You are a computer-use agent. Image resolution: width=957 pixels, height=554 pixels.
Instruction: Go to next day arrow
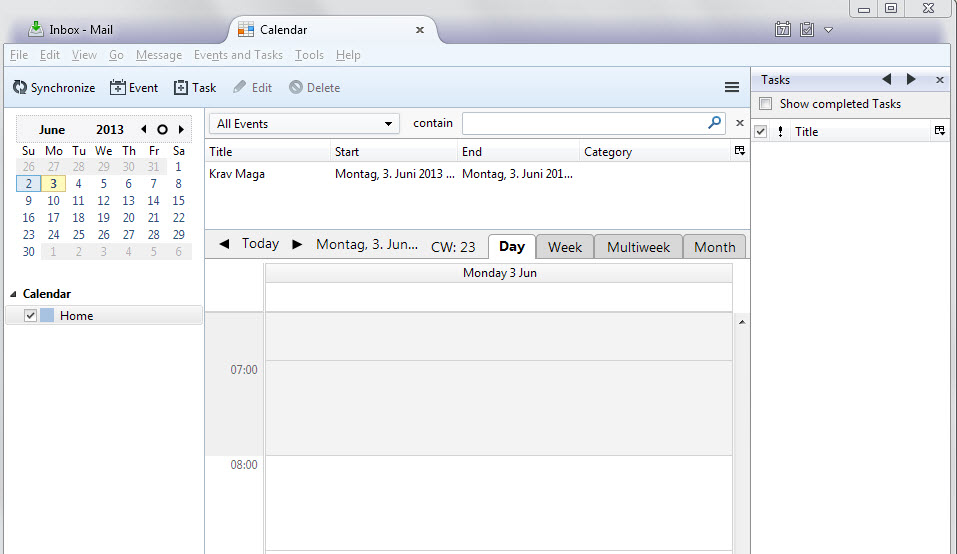click(x=297, y=244)
